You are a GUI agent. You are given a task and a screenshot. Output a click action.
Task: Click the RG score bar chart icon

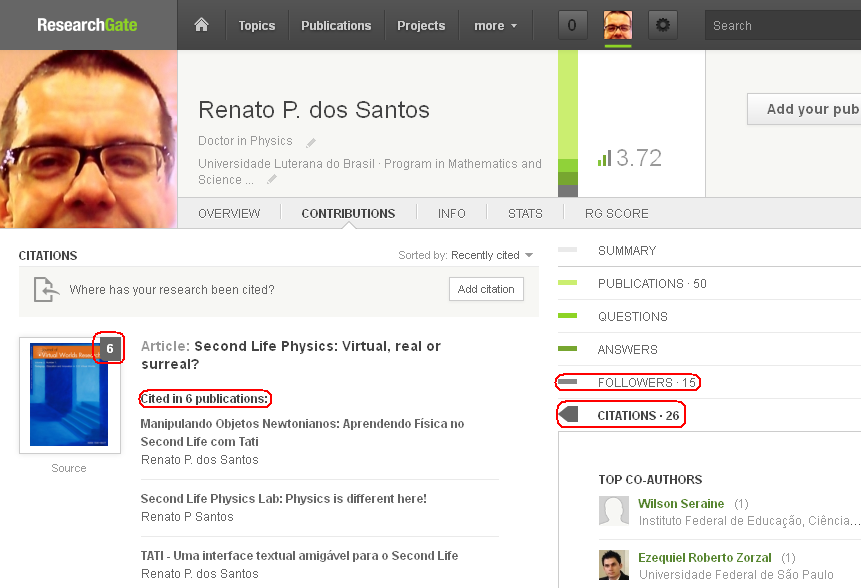pyautogui.click(x=604, y=158)
